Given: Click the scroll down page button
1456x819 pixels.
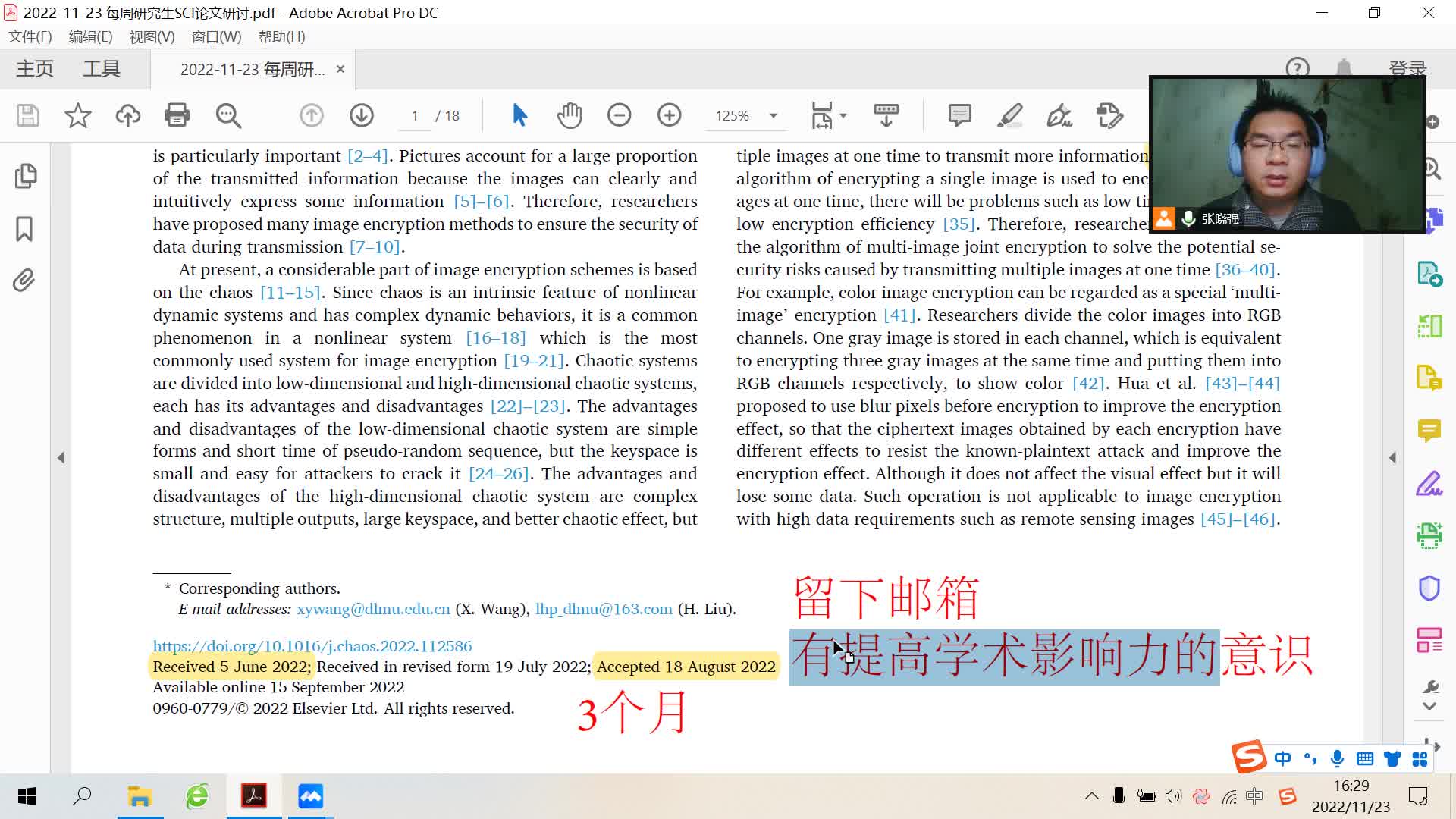Looking at the screenshot, I should coord(362,114).
